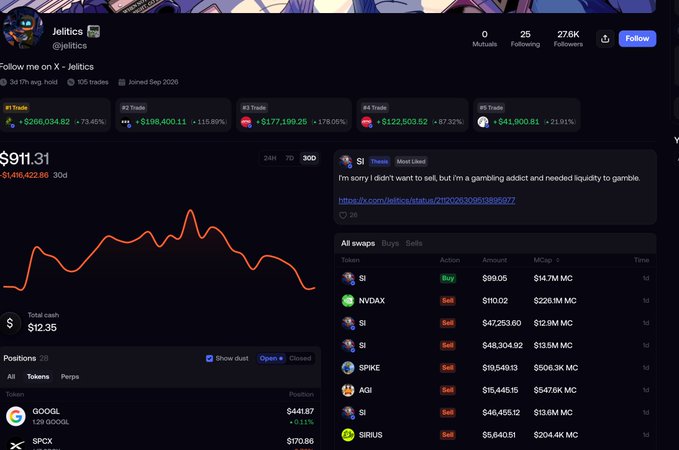Click the SIRIUS token icon

coord(348,435)
